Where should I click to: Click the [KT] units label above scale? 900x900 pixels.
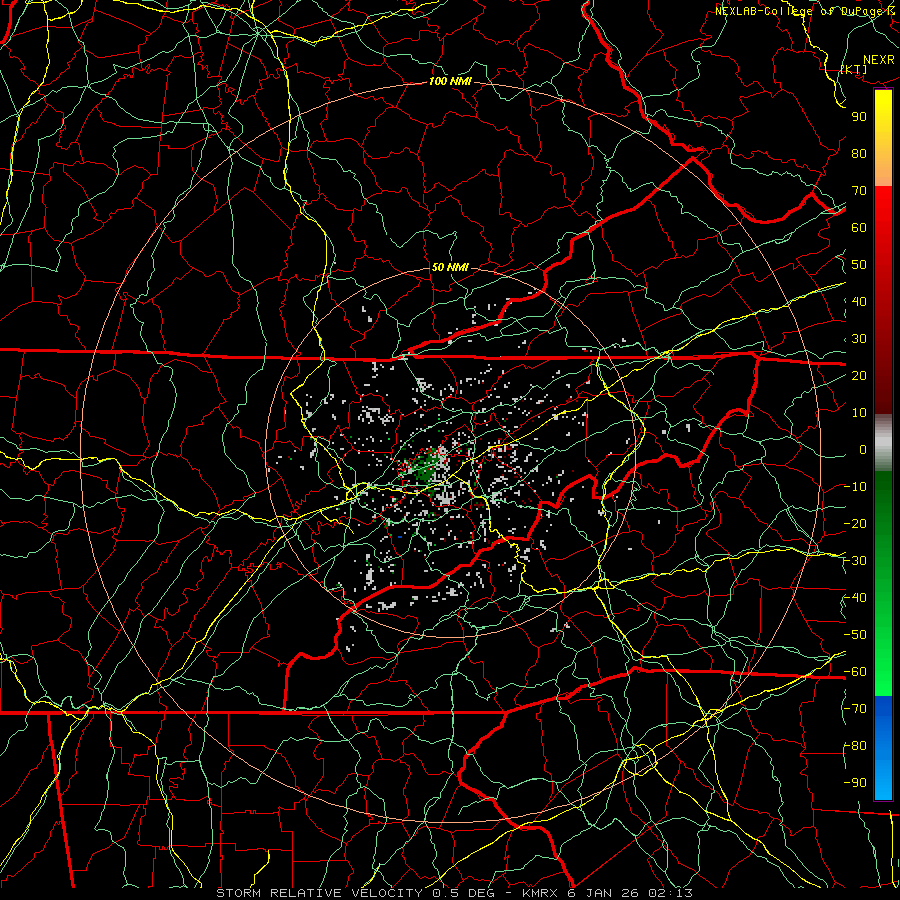pyautogui.click(x=854, y=69)
